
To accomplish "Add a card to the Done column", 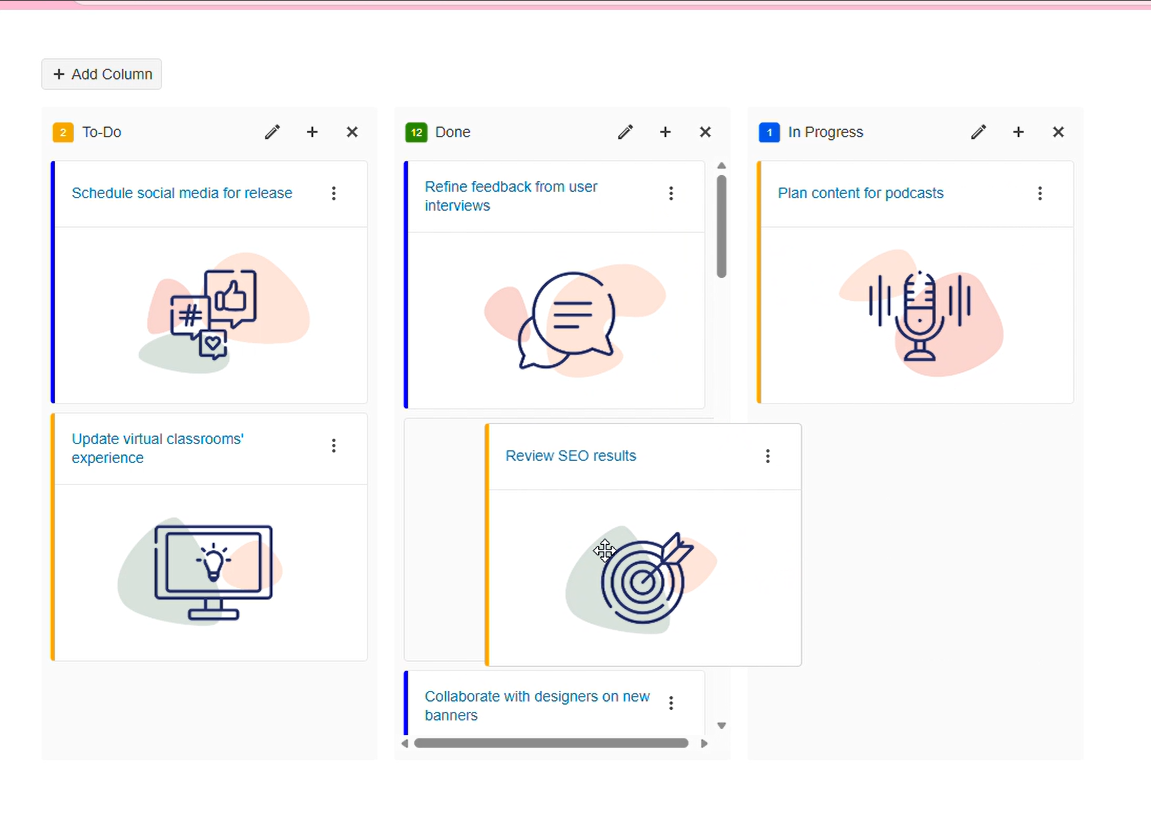I will pos(665,132).
